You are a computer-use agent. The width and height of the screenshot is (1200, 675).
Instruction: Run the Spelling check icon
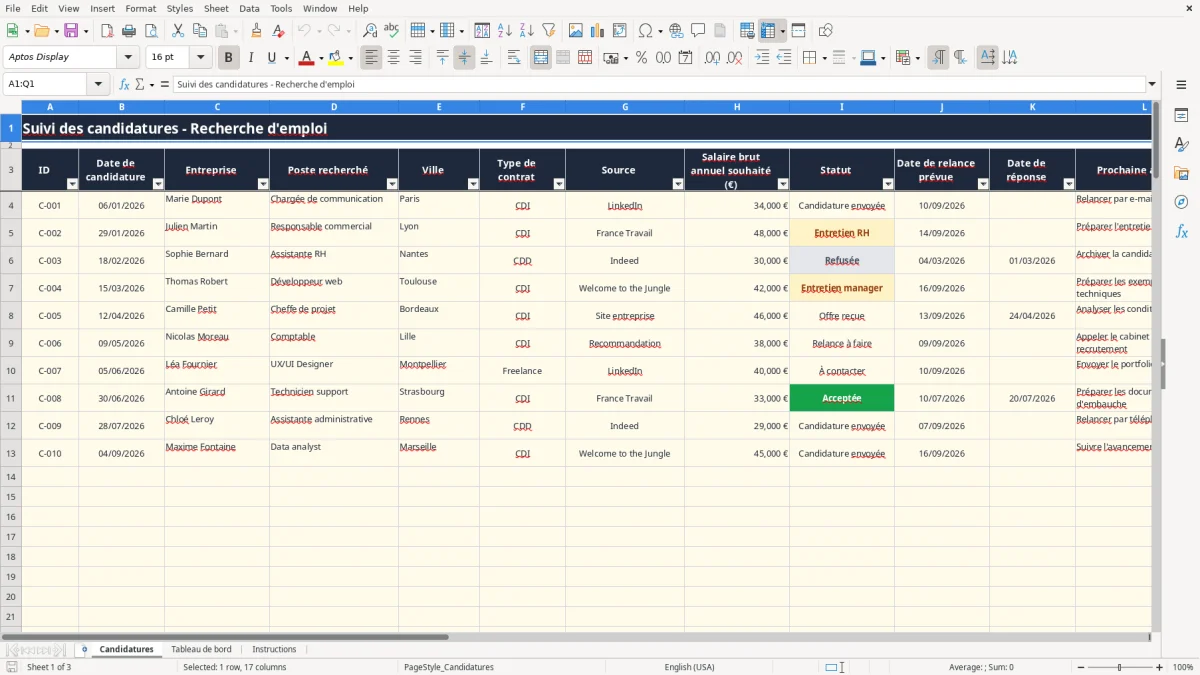click(x=392, y=31)
